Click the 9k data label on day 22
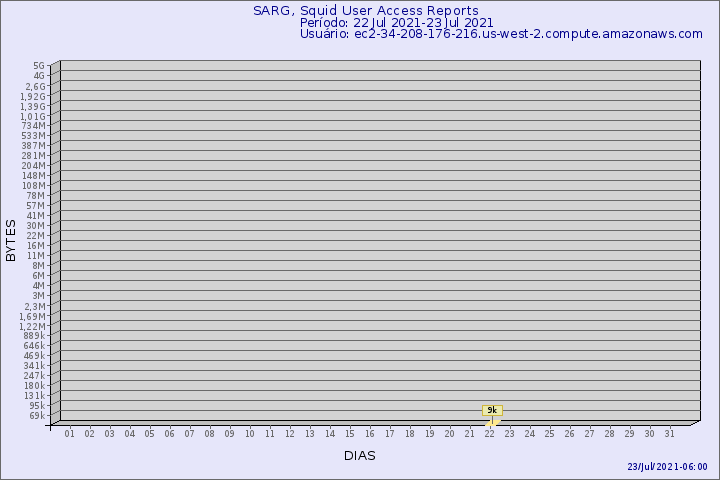 (492, 410)
